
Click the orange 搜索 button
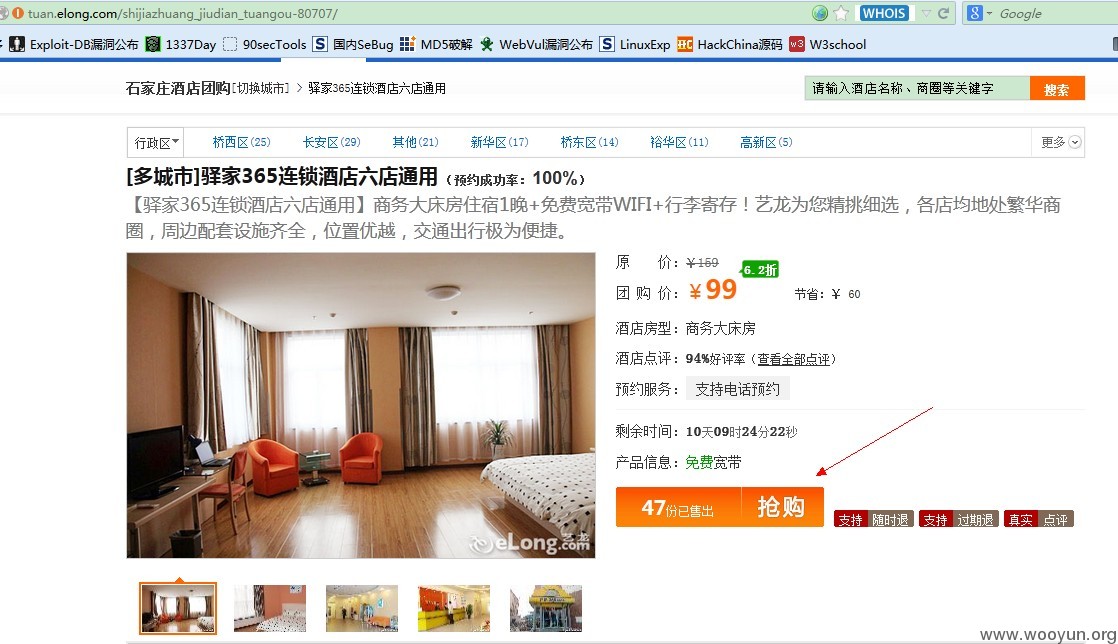pyautogui.click(x=1057, y=88)
